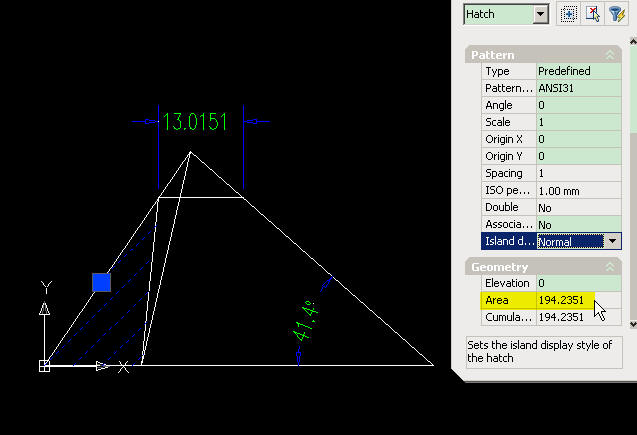Image resolution: width=637 pixels, height=435 pixels.
Task: Click the Origin X value
Action: click(578, 139)
